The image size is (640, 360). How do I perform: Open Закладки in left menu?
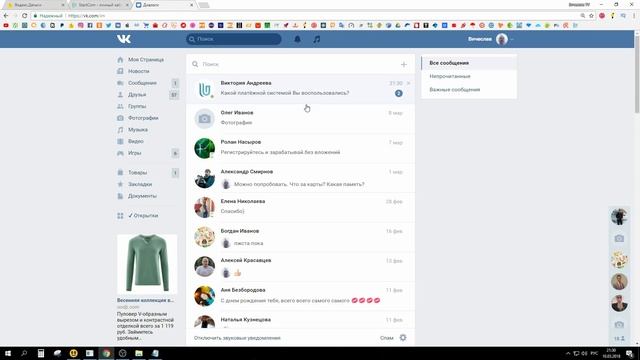pos(140,184)
